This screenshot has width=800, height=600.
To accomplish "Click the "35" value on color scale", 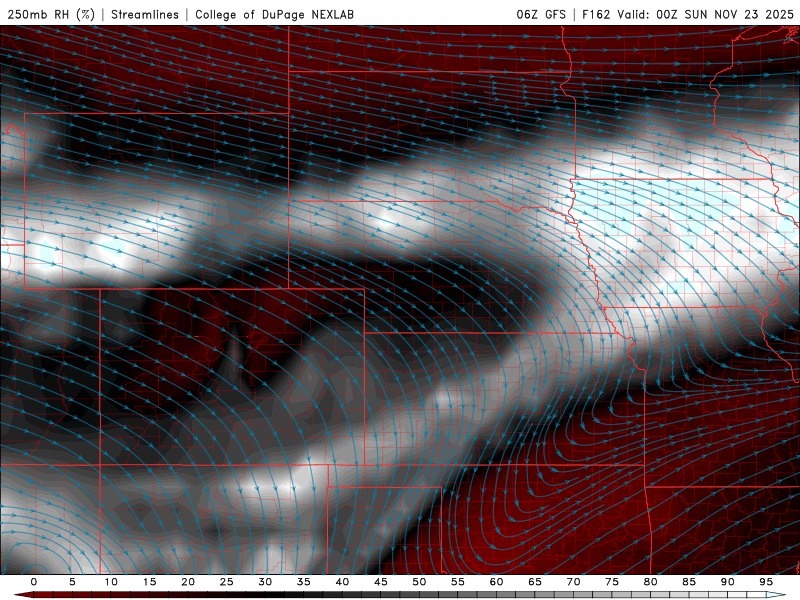I will [x=304, y=582].
